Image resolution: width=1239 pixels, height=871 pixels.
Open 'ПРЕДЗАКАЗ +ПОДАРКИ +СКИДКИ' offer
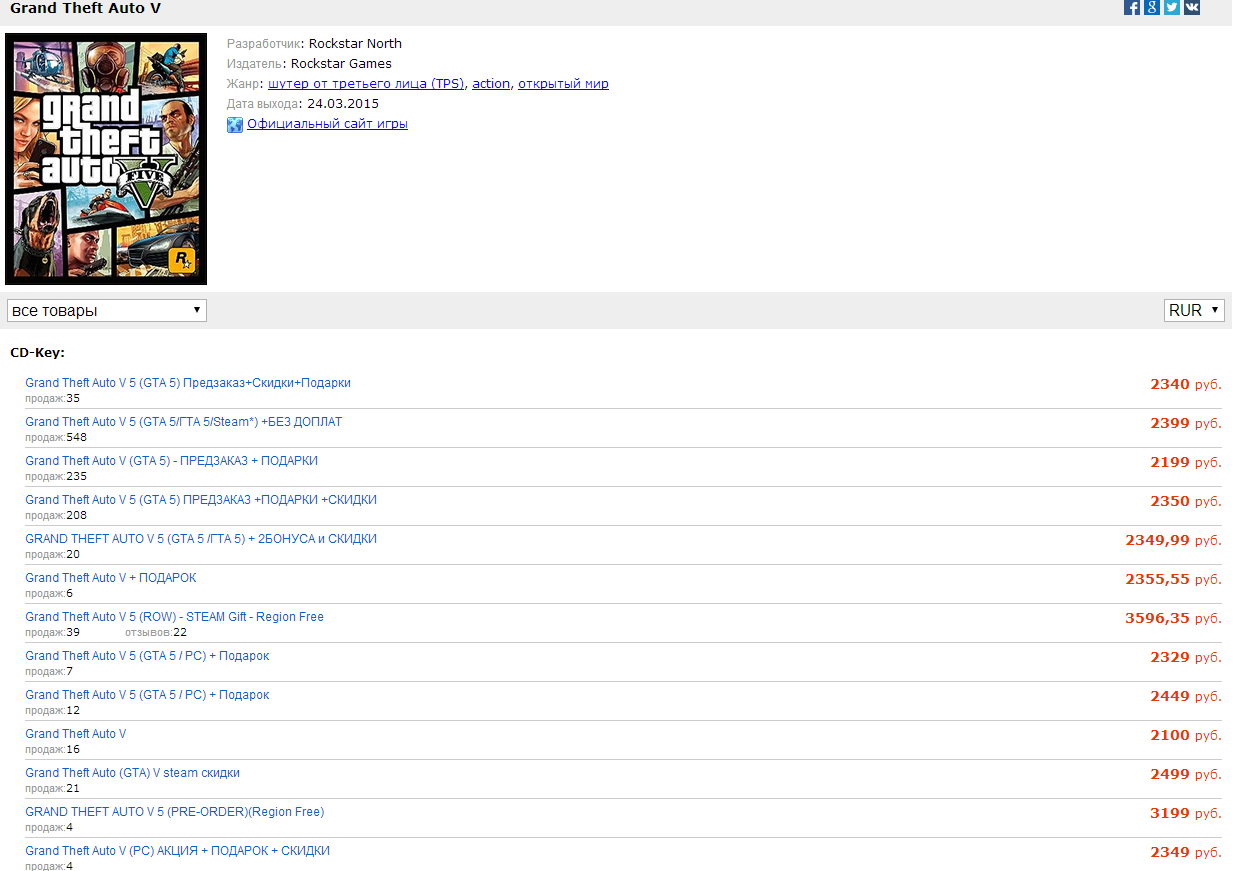click(x=201, y=500)
